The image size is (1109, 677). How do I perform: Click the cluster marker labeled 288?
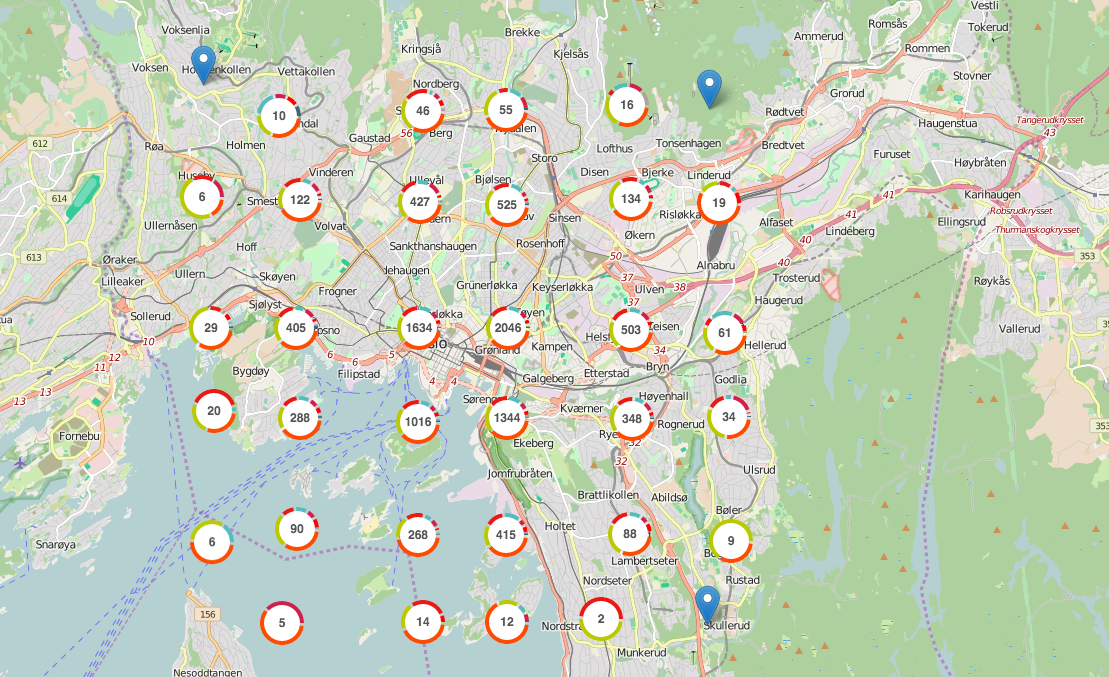[x=300, y=417]
